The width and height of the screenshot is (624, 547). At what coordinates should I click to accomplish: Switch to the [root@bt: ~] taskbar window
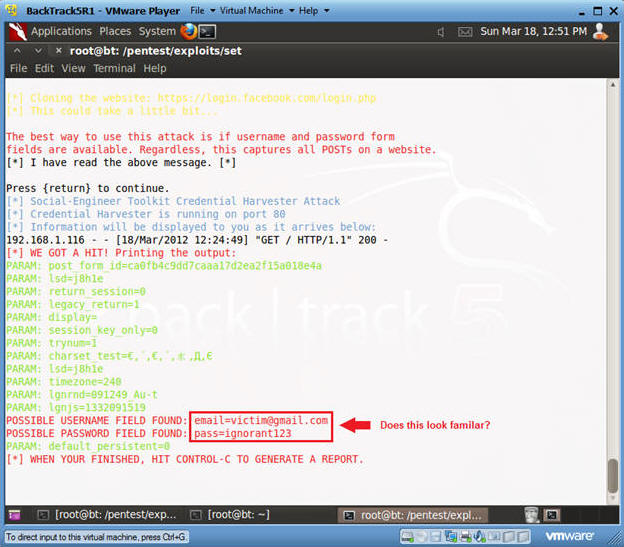tap(230, 515)
